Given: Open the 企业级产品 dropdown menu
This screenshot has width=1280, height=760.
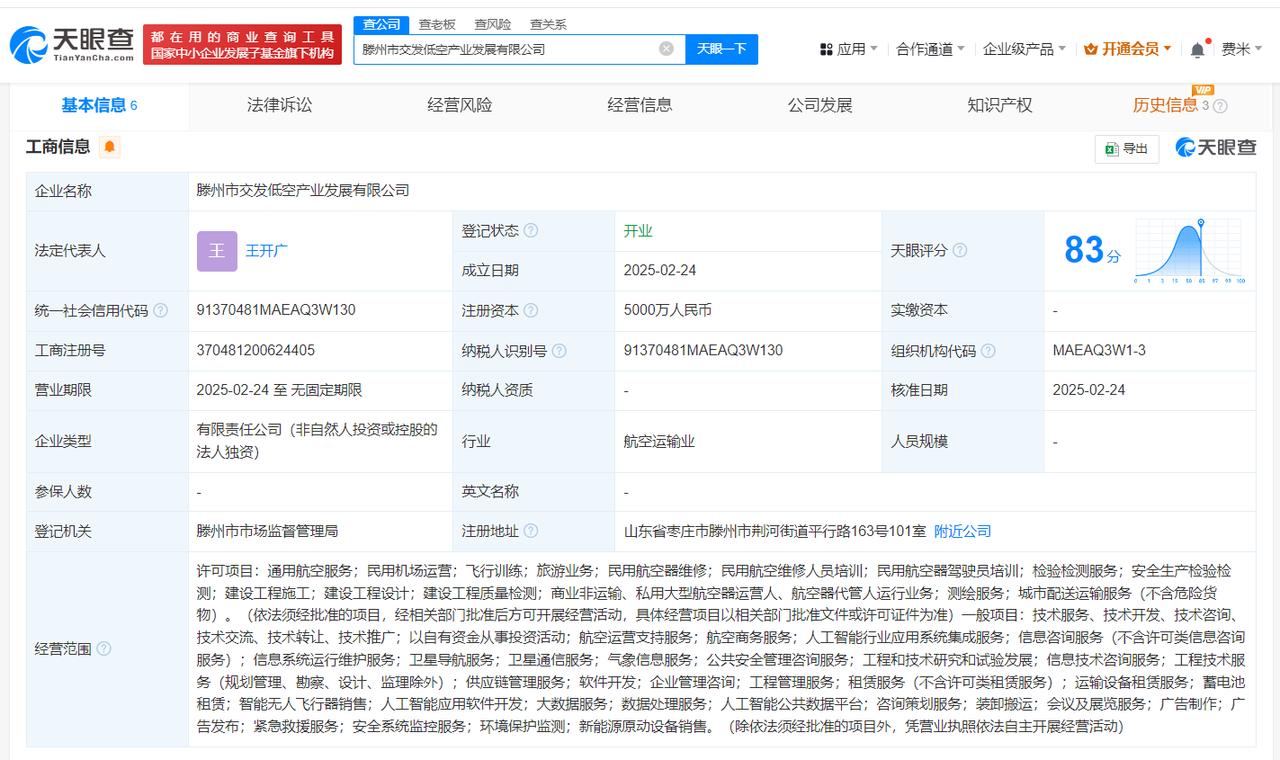Looking at the screenshot, I should point(1024,49).
